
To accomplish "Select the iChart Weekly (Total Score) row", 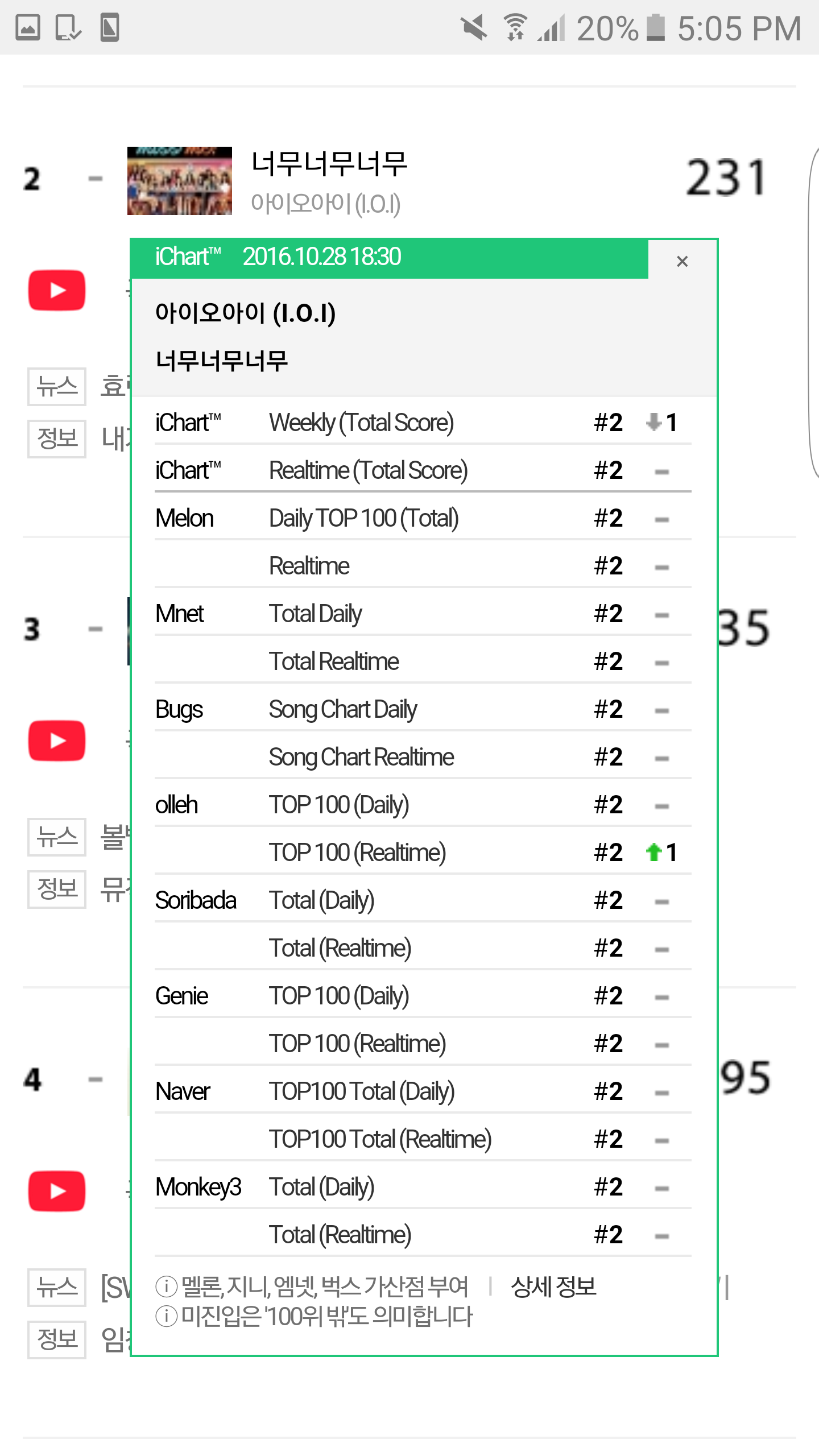I will pyautogui.click(x=423, y=423).
